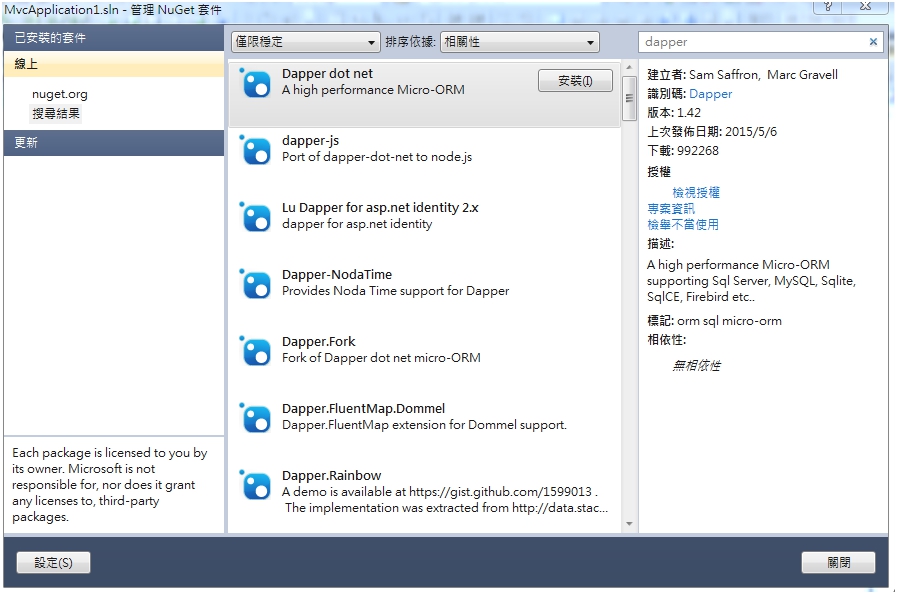
Task: Click the Dapper dot net package title
Action: (327, 73)
